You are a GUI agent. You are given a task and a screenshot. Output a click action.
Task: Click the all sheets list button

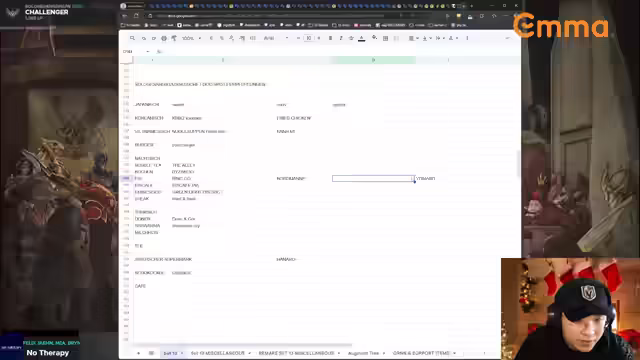click(x=151, y=353)
